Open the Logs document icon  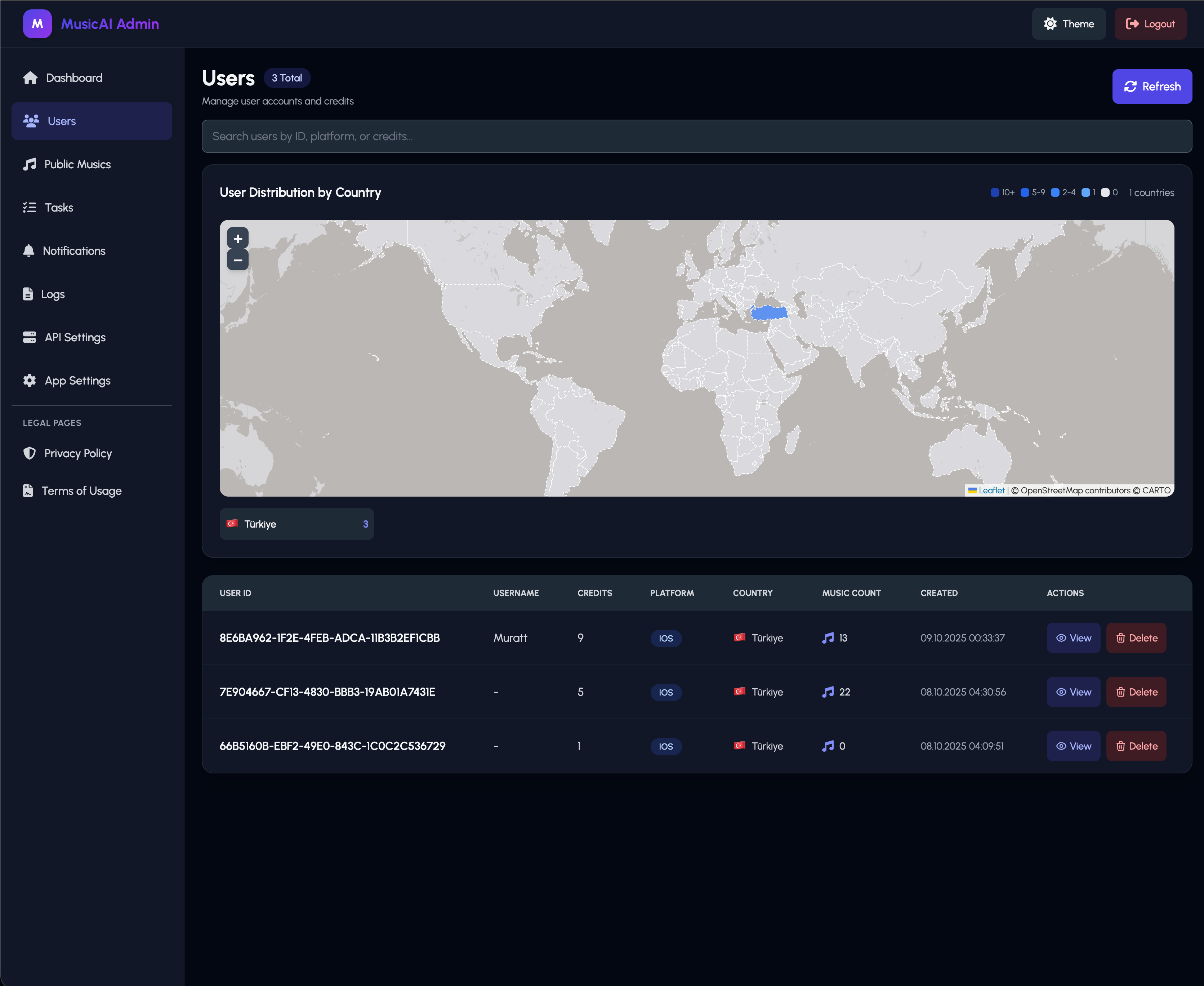click(28, 294)
